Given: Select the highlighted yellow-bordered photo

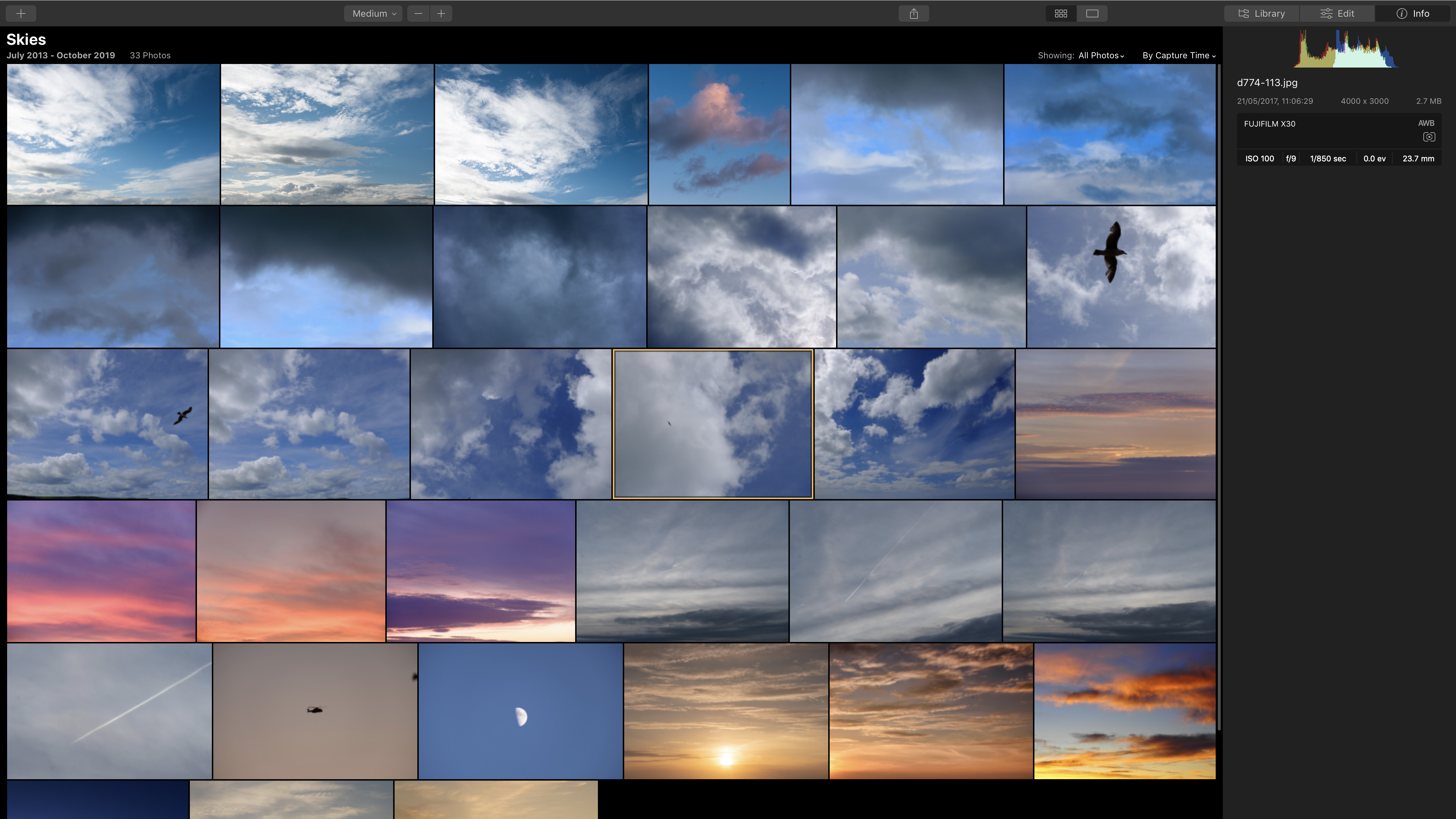Looking at the screenshot, I should 713,424.
